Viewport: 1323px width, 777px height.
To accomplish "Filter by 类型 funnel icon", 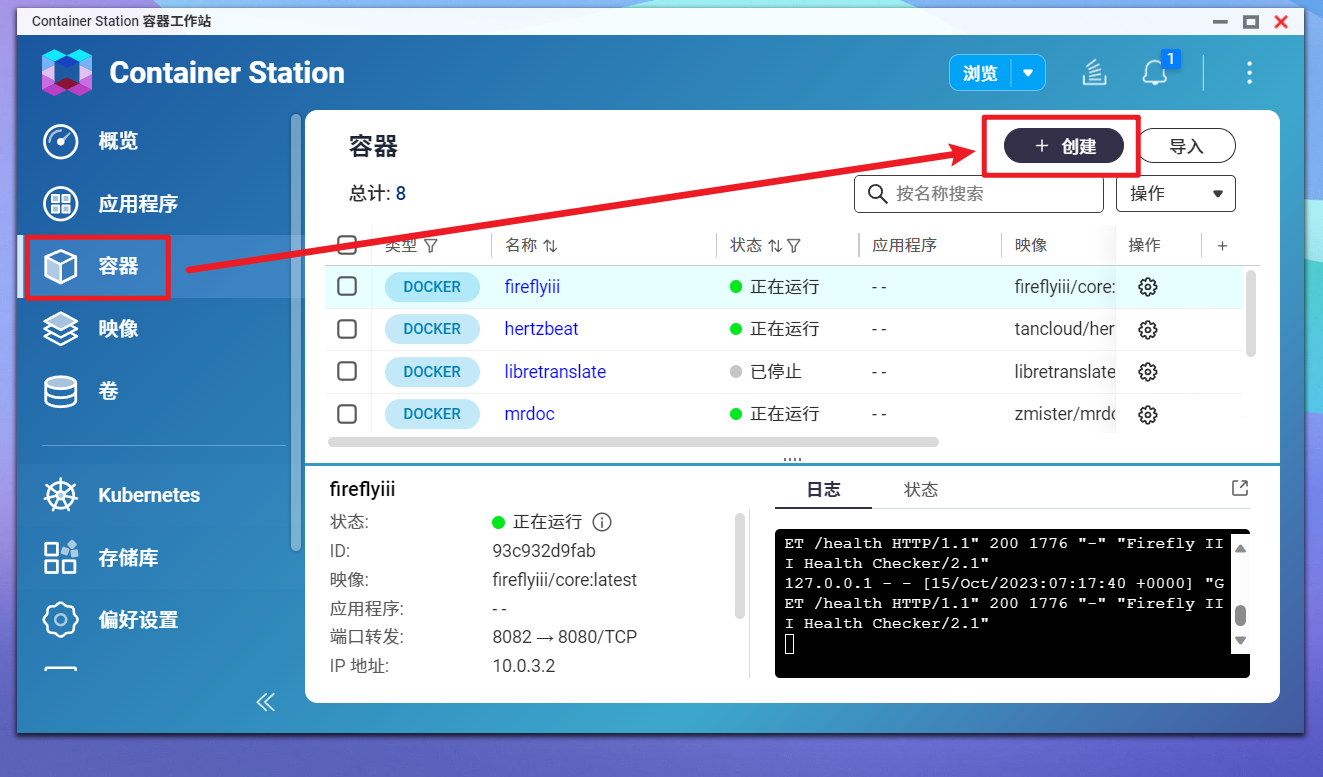I will pyautogui.click(x=431, y=246).
